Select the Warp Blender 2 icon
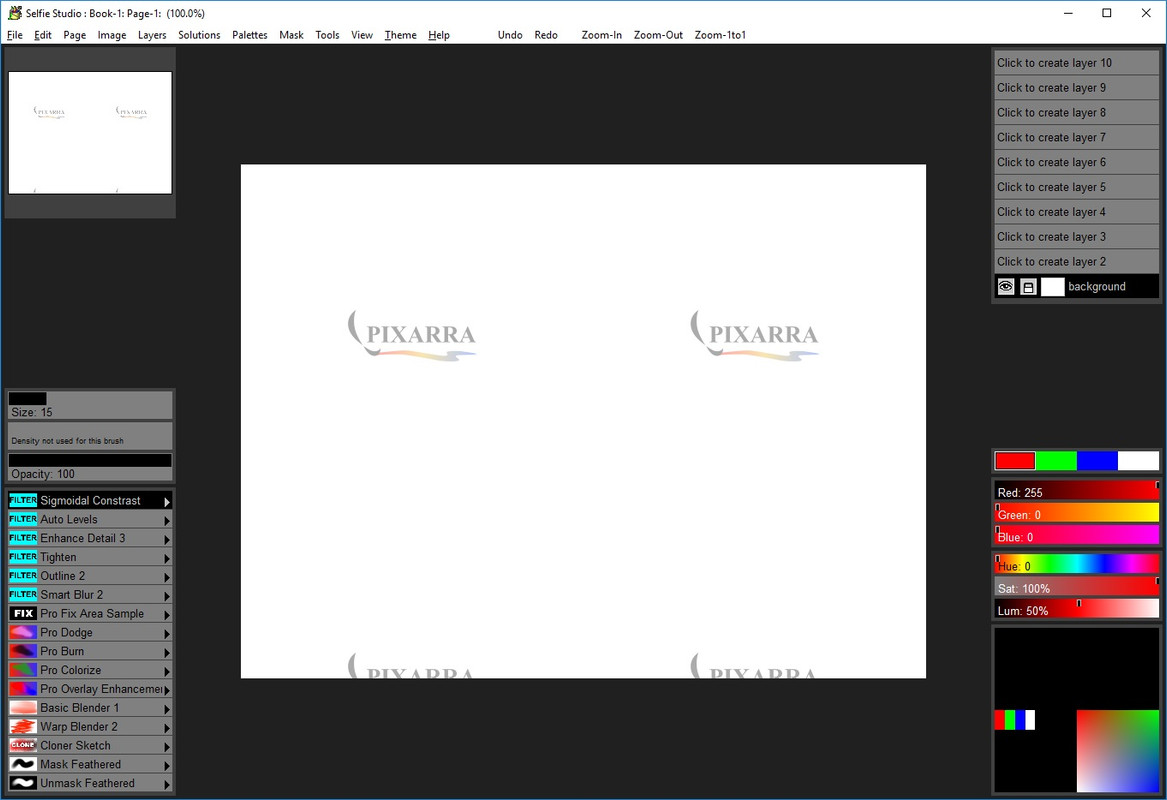 [x=23, y=726]
